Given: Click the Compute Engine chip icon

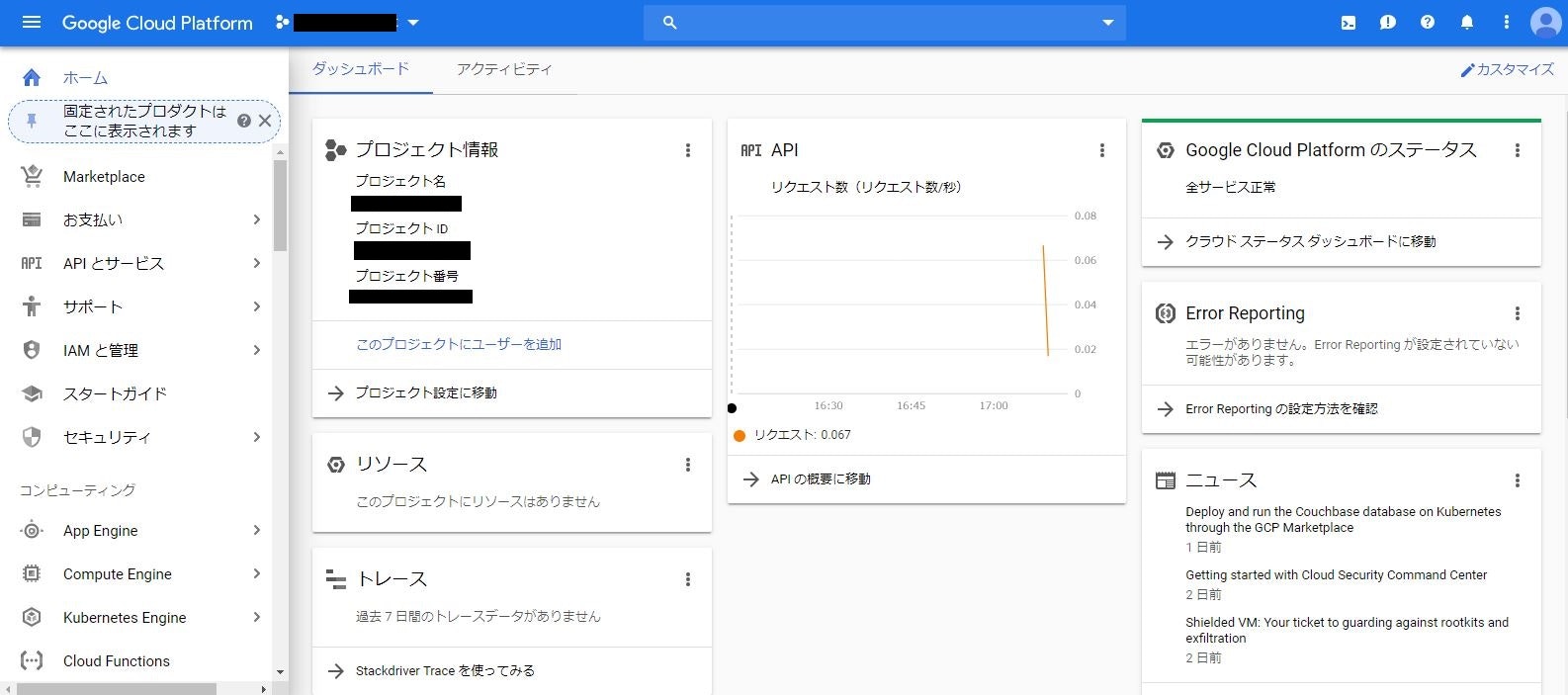Looking at the screenshot, I should (32, 573).
